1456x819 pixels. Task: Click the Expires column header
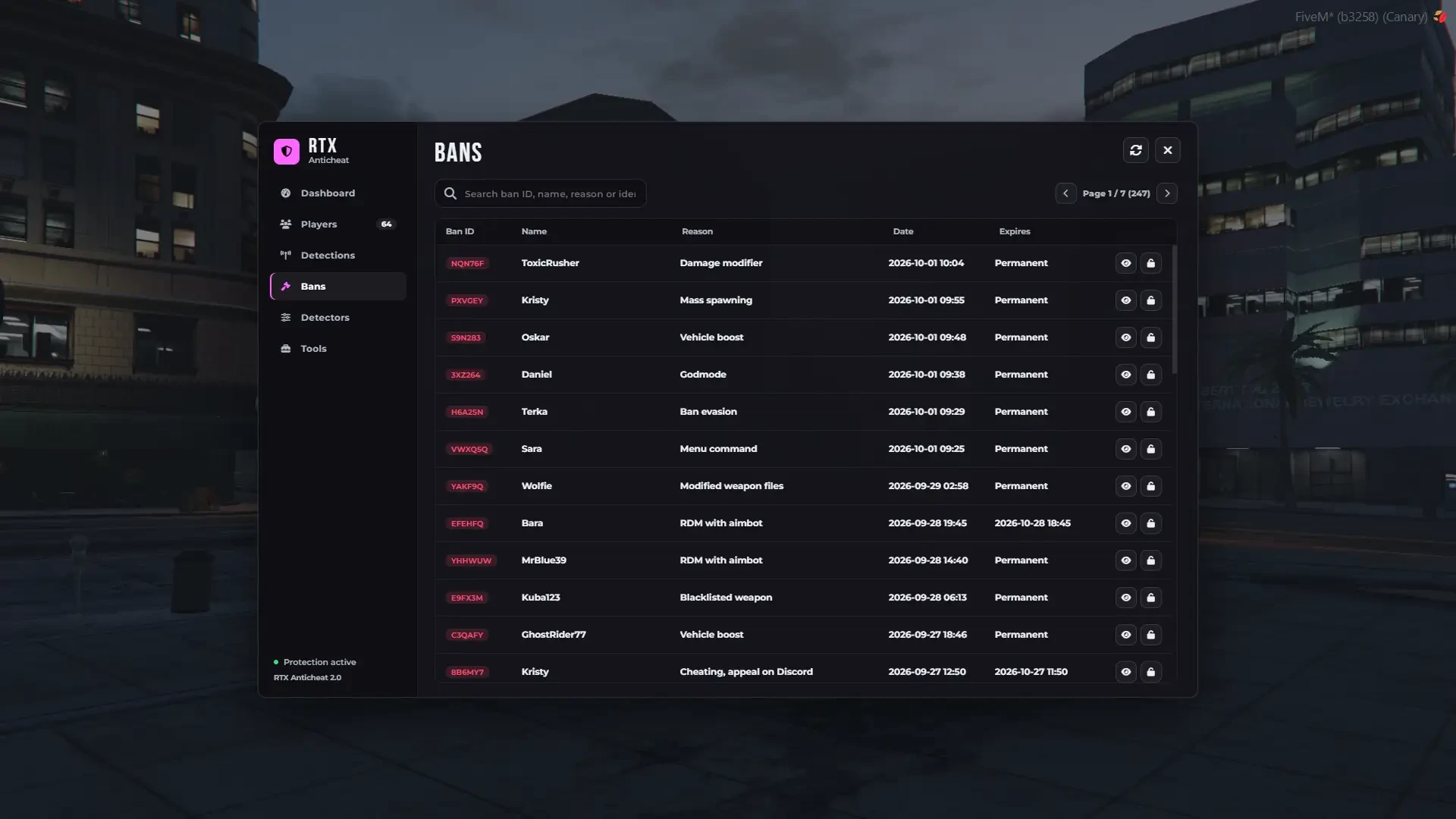click(1015, 231)
